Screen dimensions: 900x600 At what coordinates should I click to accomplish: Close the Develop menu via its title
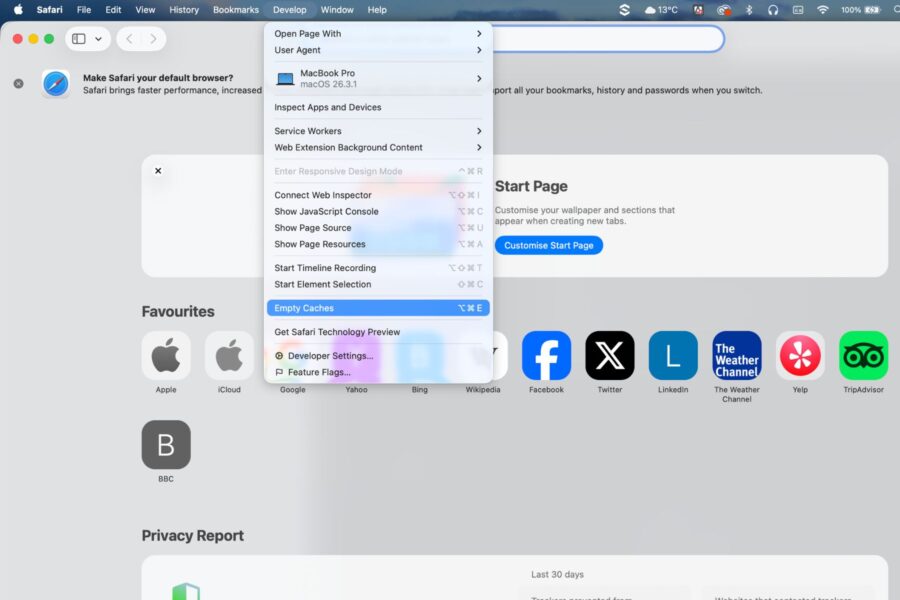290,10
